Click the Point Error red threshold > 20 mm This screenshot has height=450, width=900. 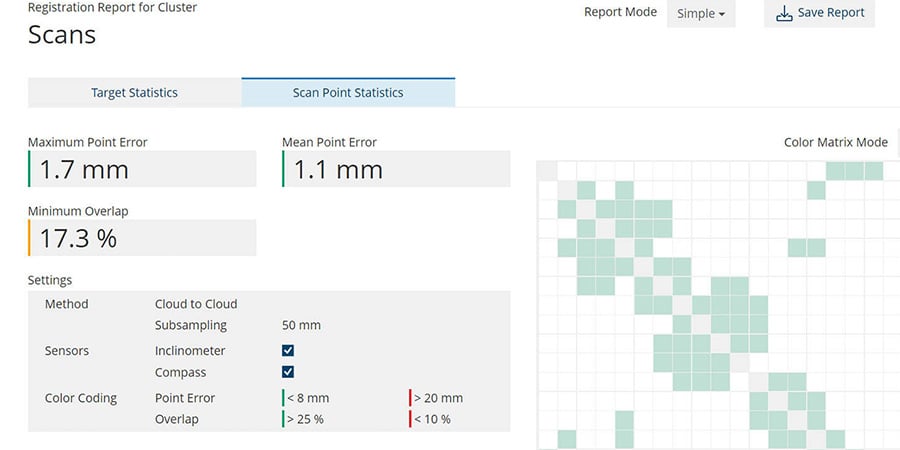(x=437, y=398)
